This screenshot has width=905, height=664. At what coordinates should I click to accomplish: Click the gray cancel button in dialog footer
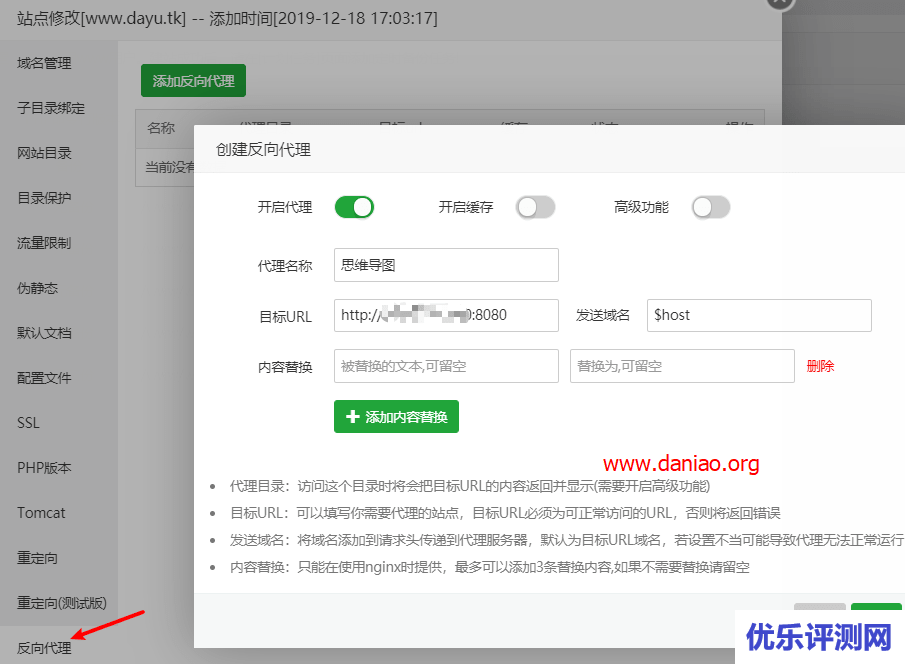(820, 607)
